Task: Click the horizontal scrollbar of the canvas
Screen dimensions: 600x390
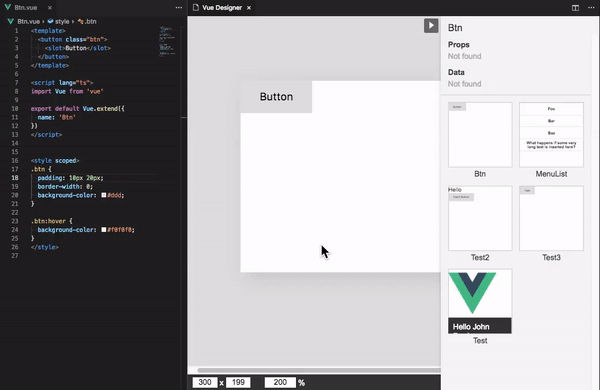Action: pos(319,370)
